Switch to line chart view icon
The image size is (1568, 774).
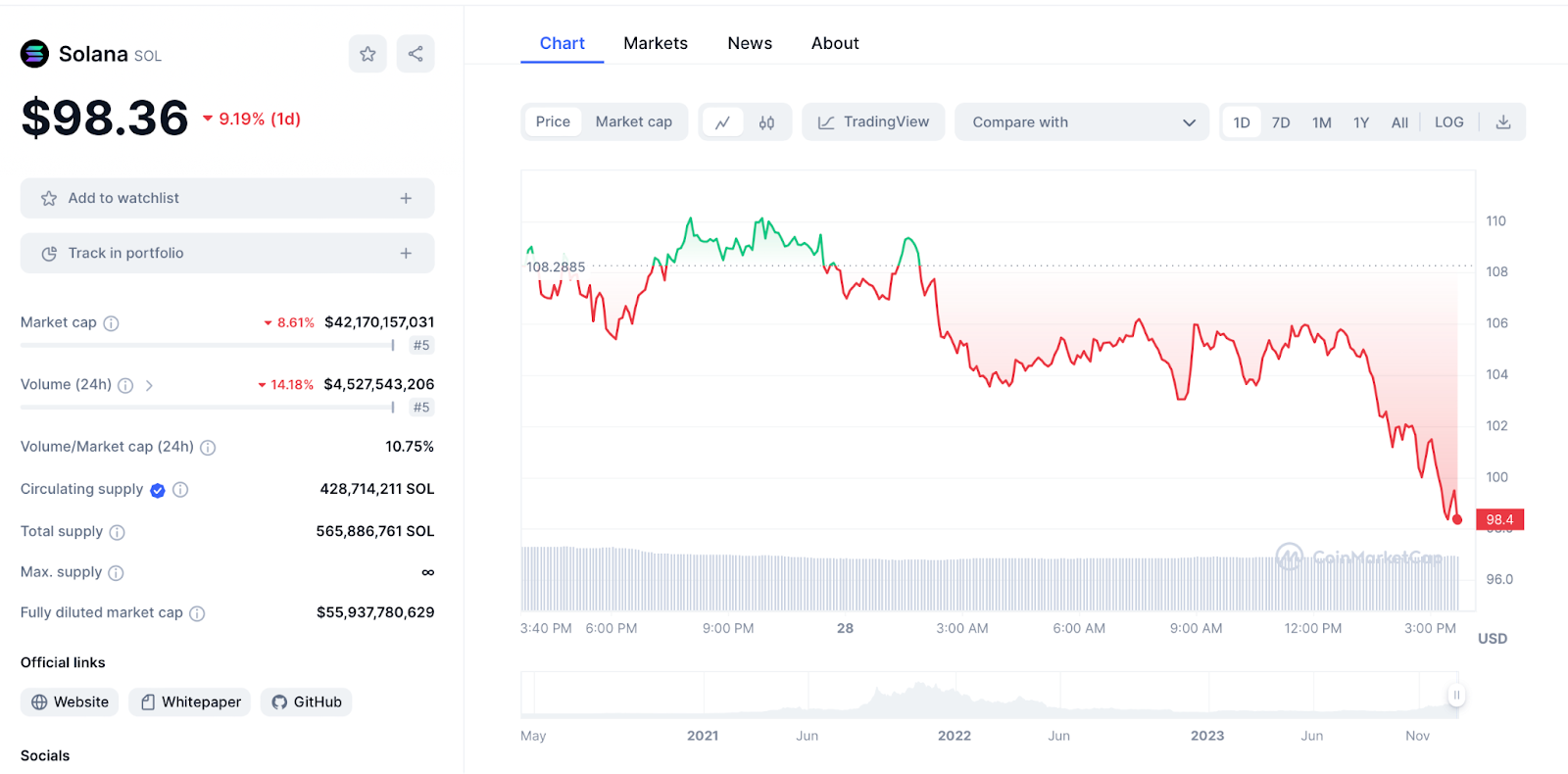(x=723, y=122)
